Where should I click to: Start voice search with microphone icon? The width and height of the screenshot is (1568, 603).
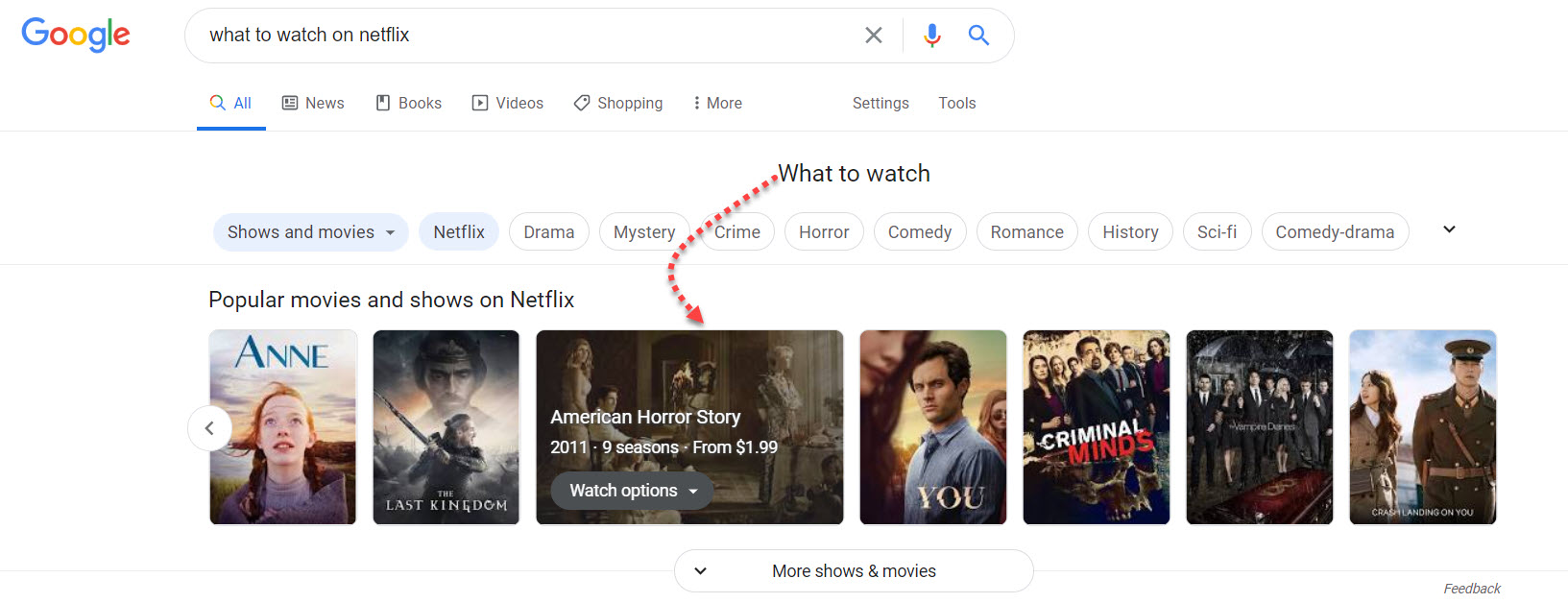click(x=931, y=36)
